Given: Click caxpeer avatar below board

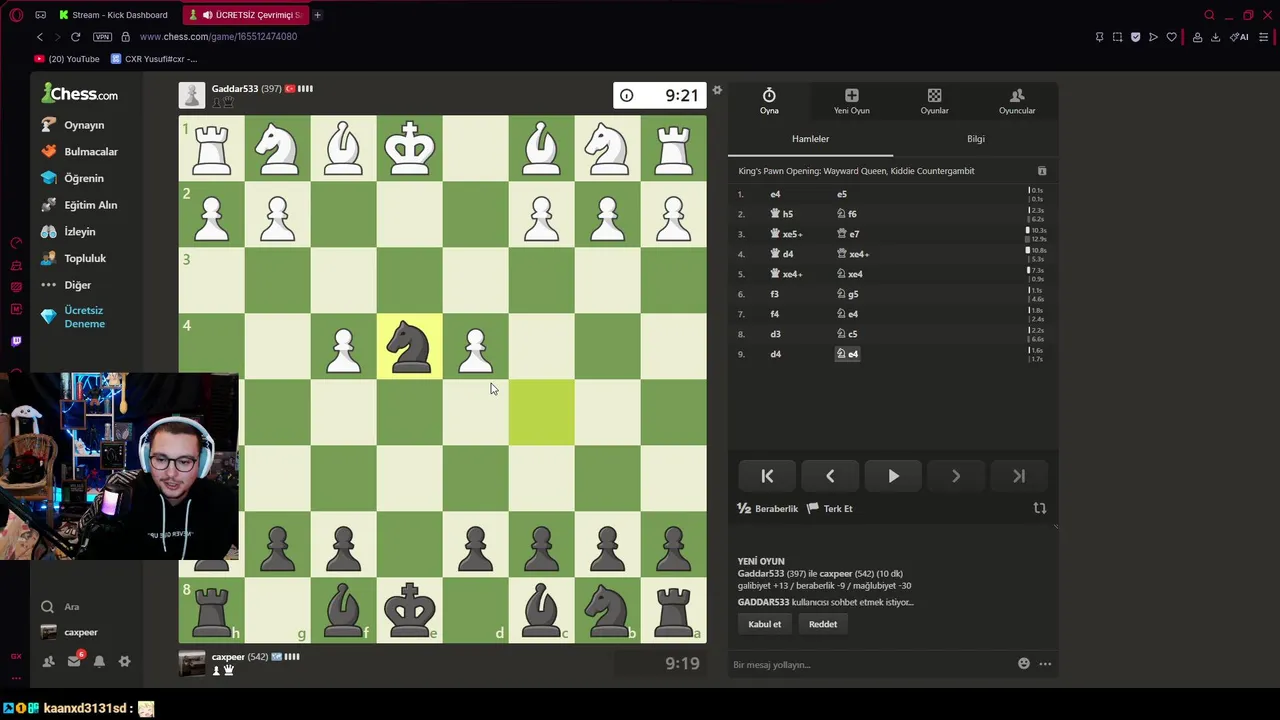Looking at the screenshot, I should (x=192, y=663).
